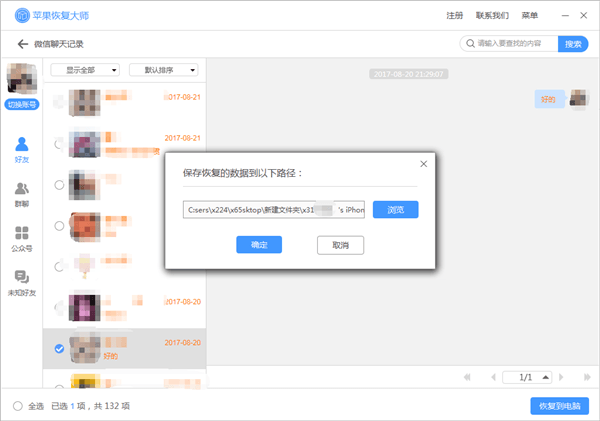
Task: Open the 显示全部 filter dropdown
Action: (x=85, y=70)
